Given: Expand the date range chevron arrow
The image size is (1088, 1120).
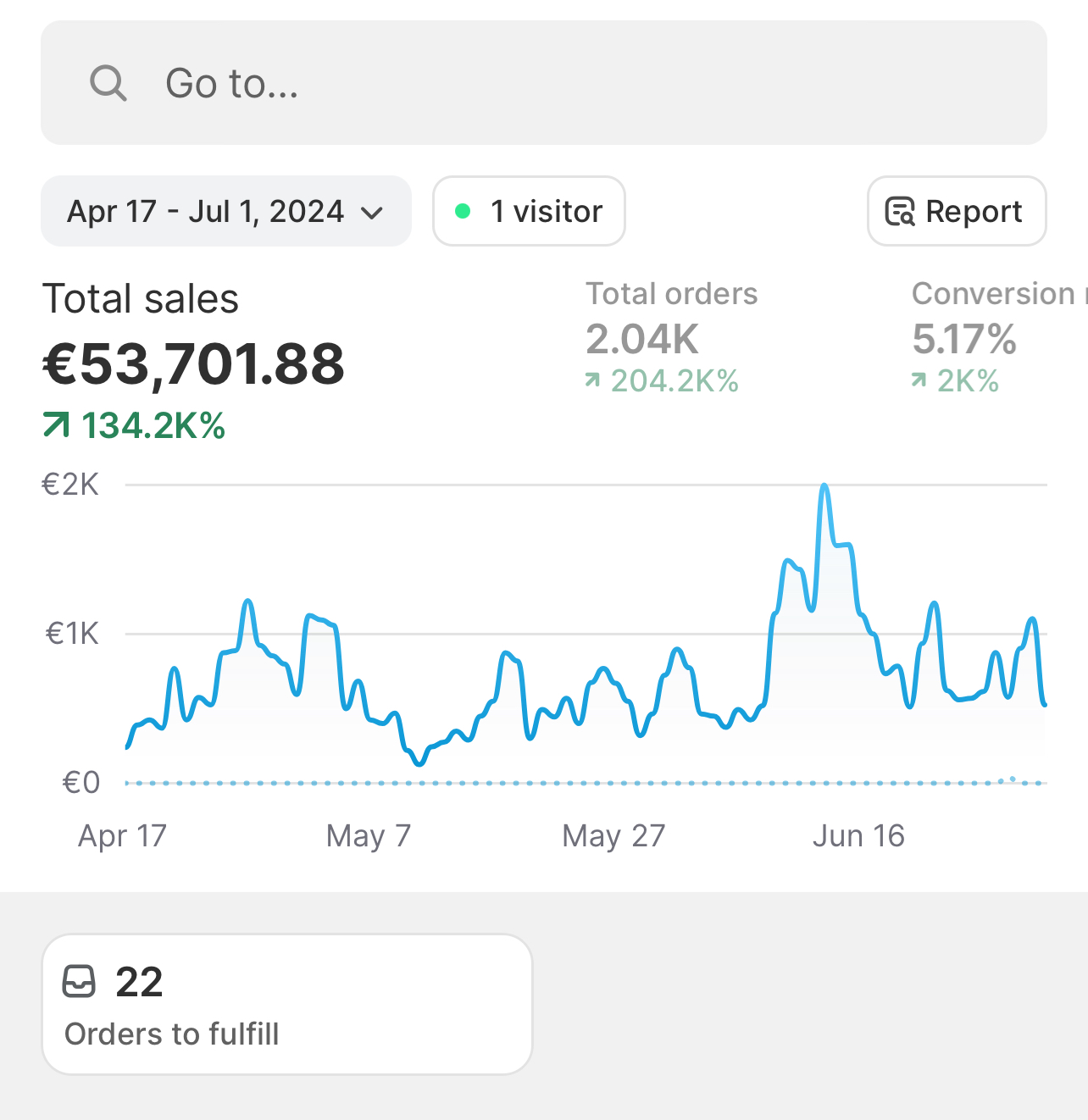Looking at the screenshot, I should point(372,213).
